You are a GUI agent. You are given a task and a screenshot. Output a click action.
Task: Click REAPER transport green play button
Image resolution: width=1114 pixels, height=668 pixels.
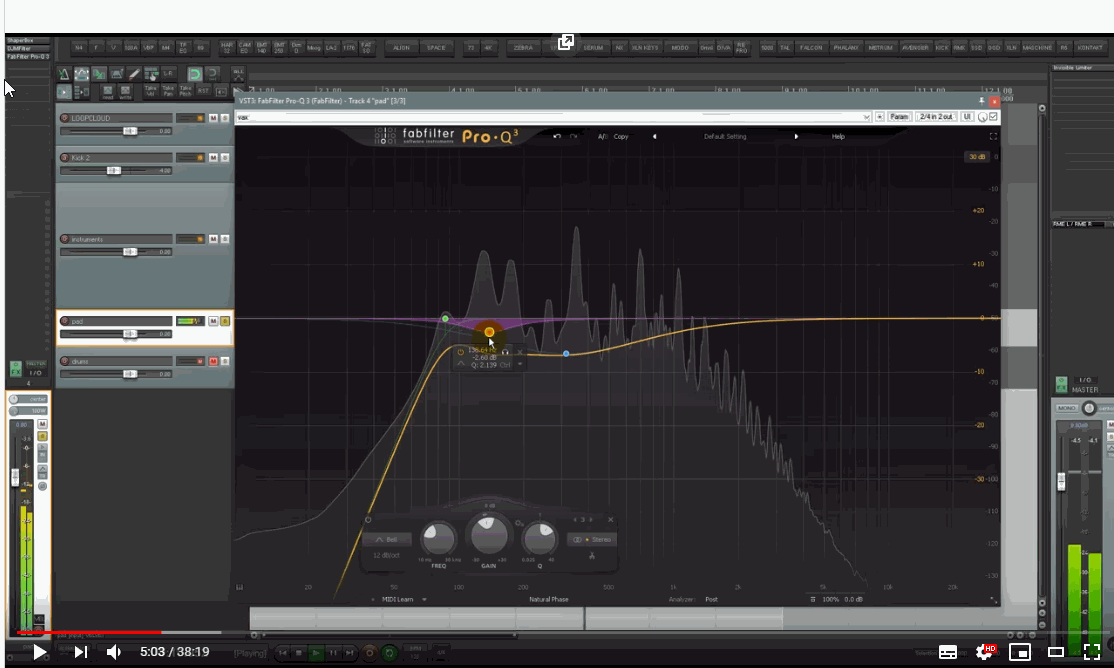pyautogui.click(x=316, y=652)
